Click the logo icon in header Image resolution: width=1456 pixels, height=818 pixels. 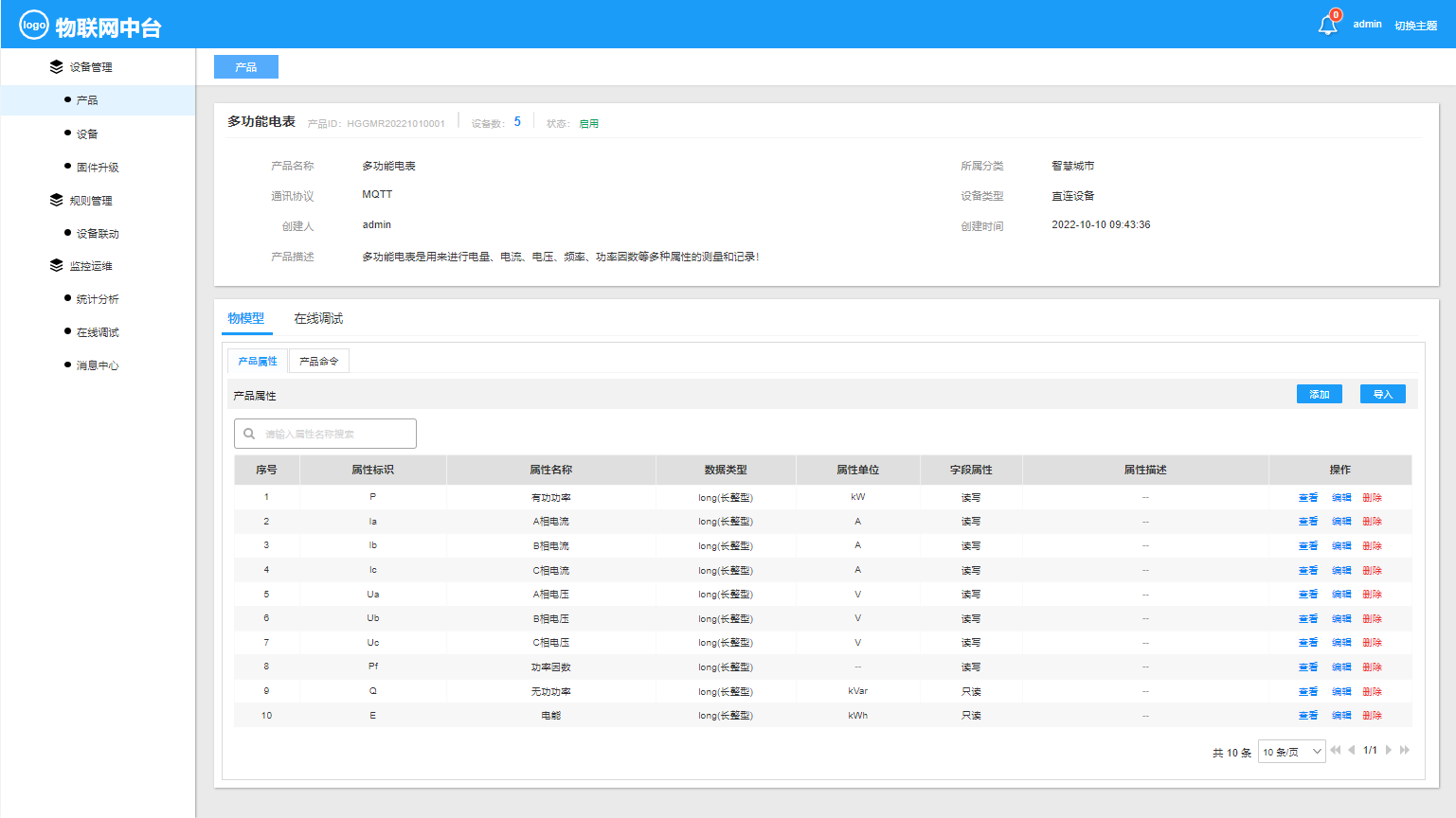34,26
